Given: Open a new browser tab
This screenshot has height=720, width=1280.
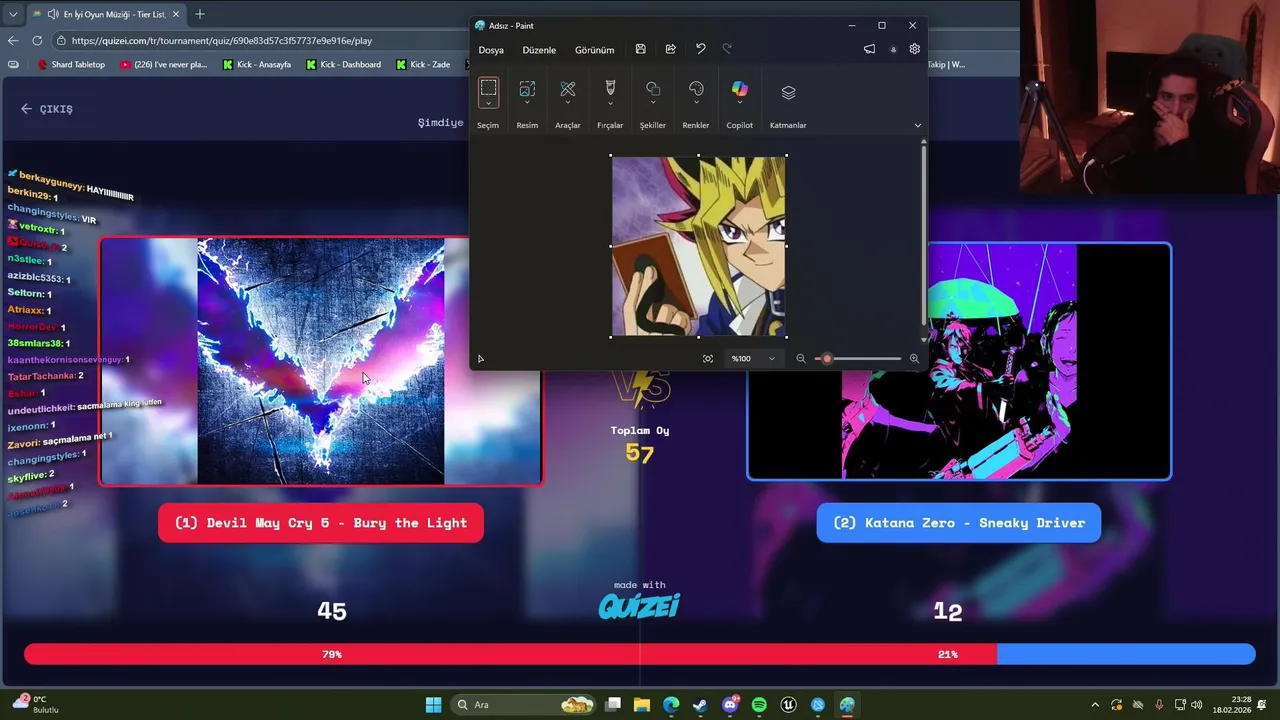Looking at the screenshot, I should (x=200, y=14).
